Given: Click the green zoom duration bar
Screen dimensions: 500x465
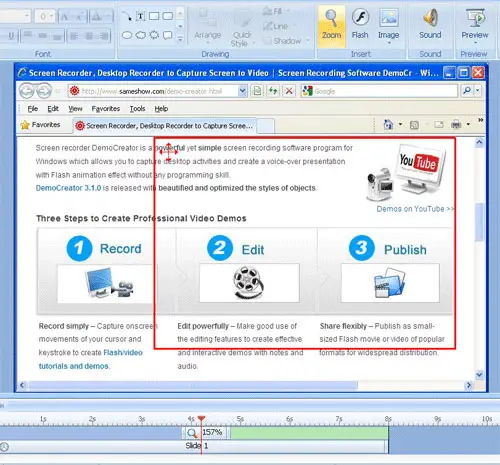Looking at the screenshot, I should (x=309, y=433).
